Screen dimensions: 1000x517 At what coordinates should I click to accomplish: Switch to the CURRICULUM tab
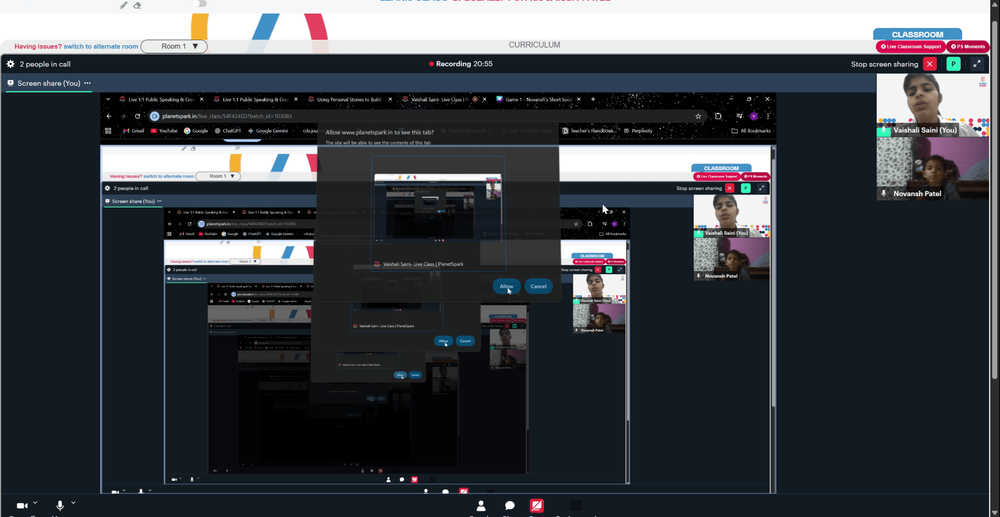coord(534,45)
